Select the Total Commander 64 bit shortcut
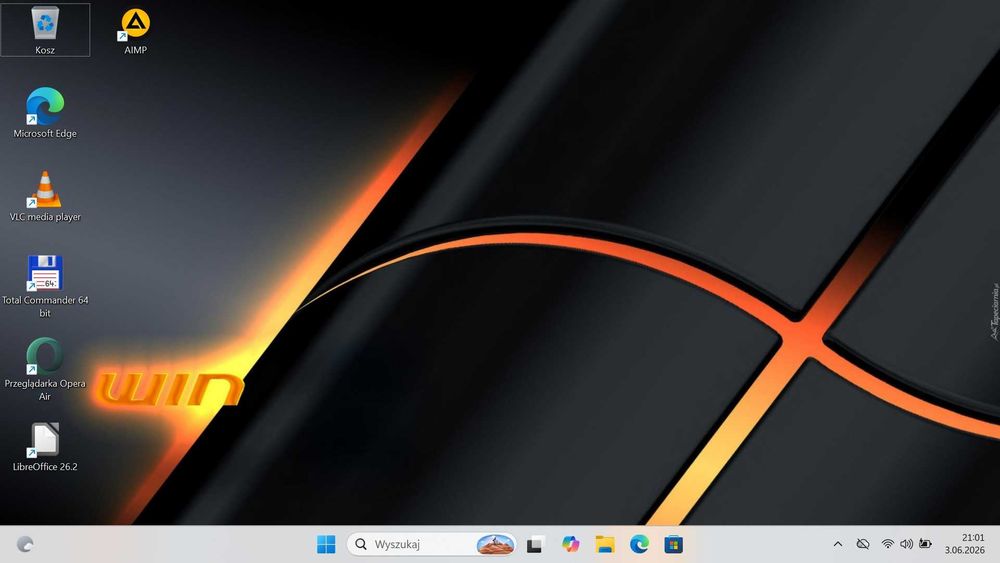Image resolution: width=1000 pixels, height=563 pixels. 45,286
